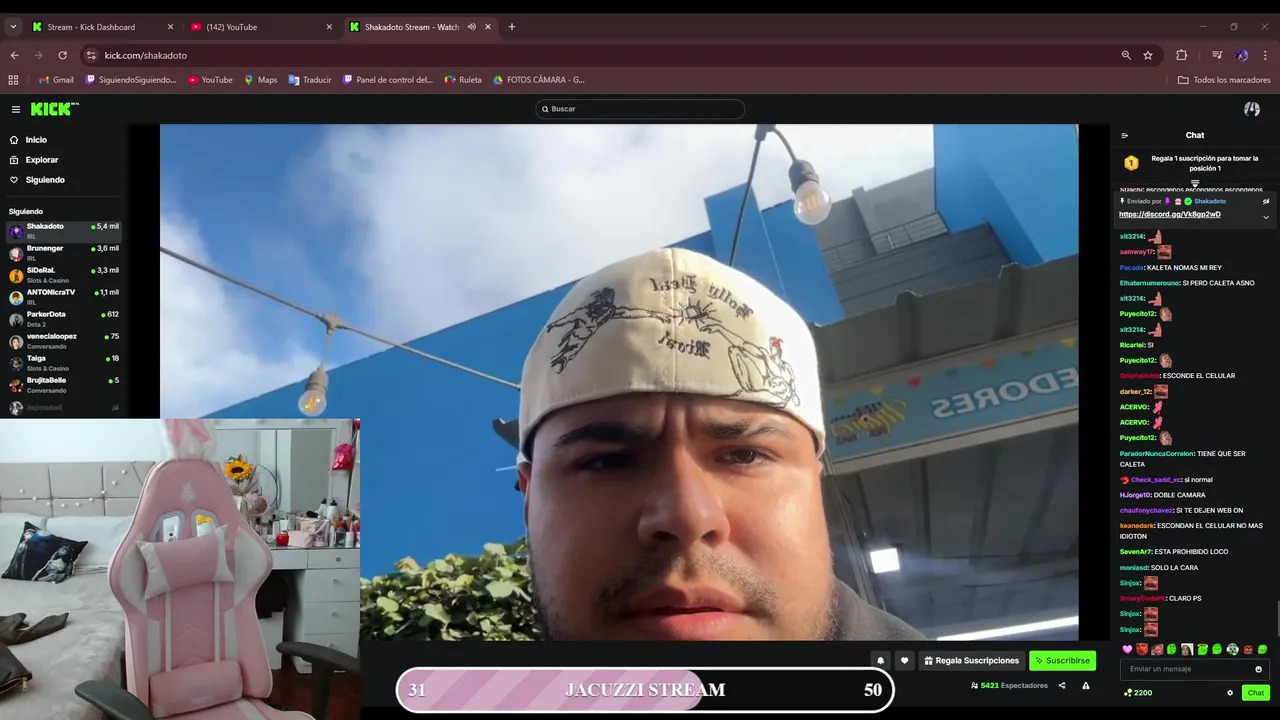View site information icon in address bar
Screen dimensions: 1280x720
pyautogui.click(x=91, y=55)
